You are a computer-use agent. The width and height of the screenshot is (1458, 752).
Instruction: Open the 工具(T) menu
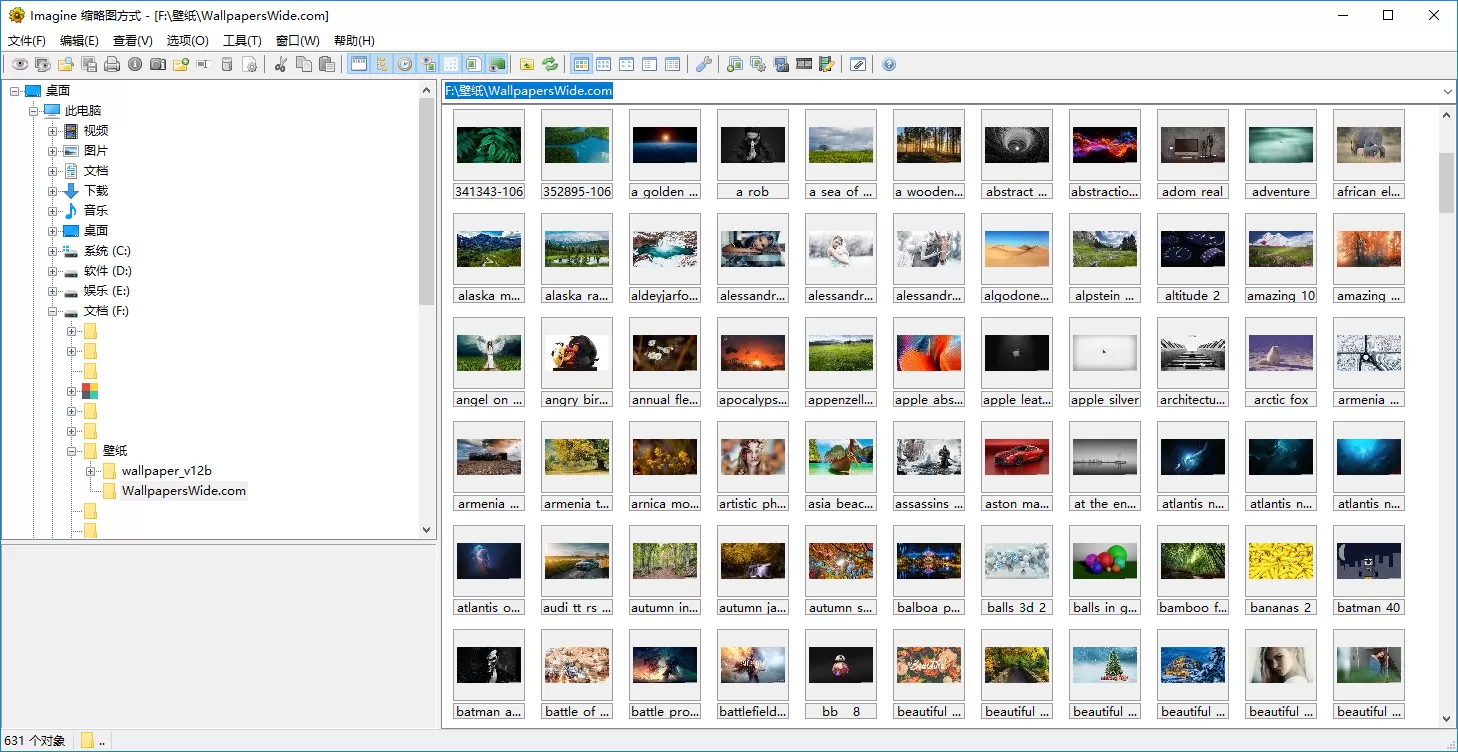(242, 41)
